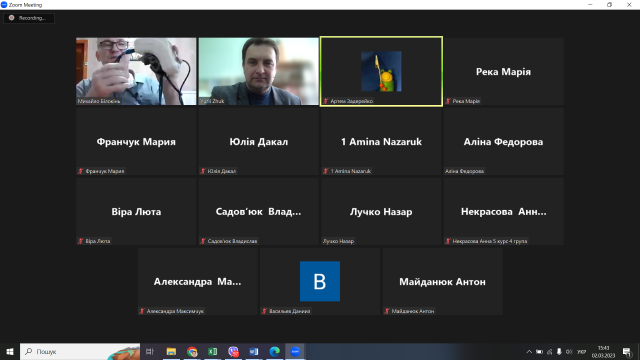Click the large Некрасова Анн... name
The height and width of the screenshot is (360, 640).
[x=503, y=211]
